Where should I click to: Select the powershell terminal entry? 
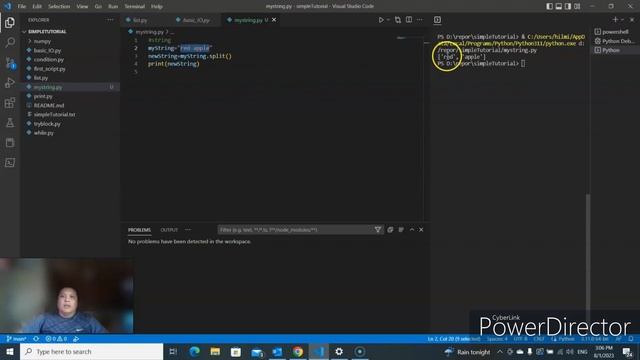tap(614, 31)
